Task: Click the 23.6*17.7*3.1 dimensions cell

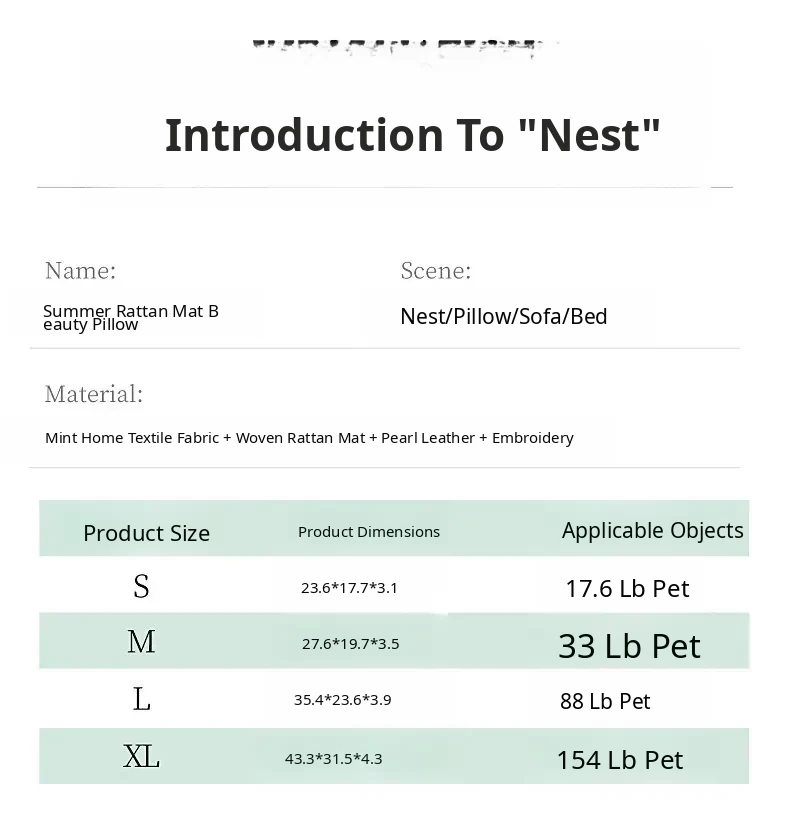Action: pyautogui.click(x=349, y=587)
